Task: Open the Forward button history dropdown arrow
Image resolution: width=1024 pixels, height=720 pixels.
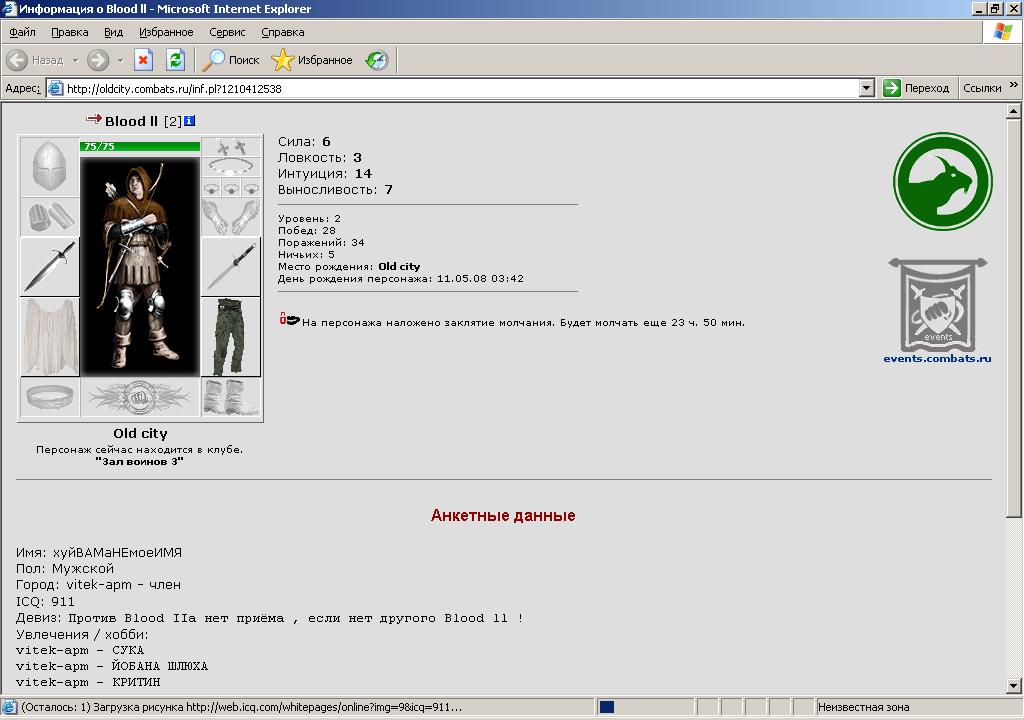Action: 120,60
